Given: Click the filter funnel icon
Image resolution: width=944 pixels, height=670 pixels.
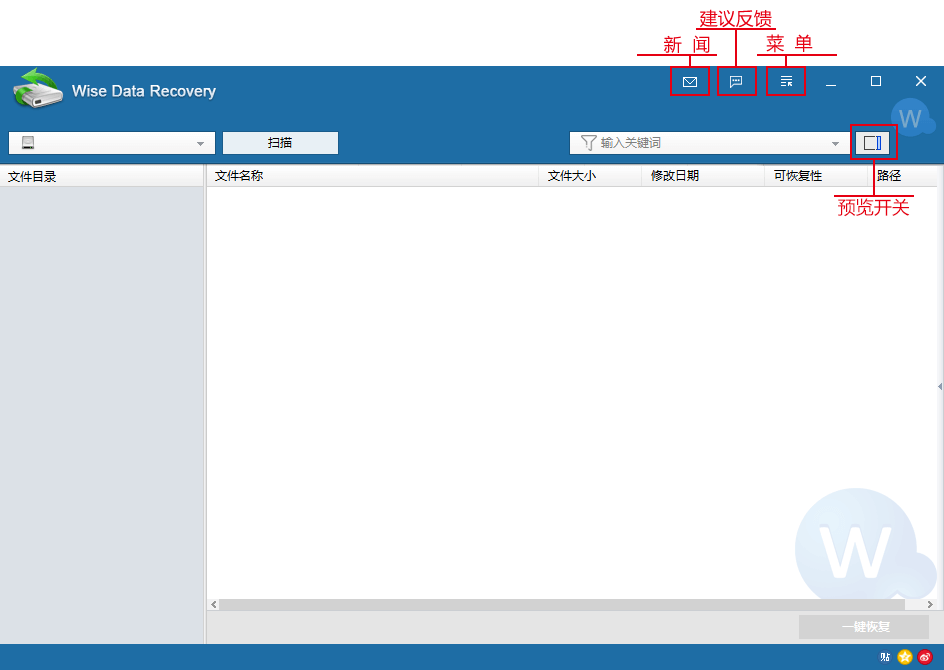Looking at the screenshot, I should 588,143.
